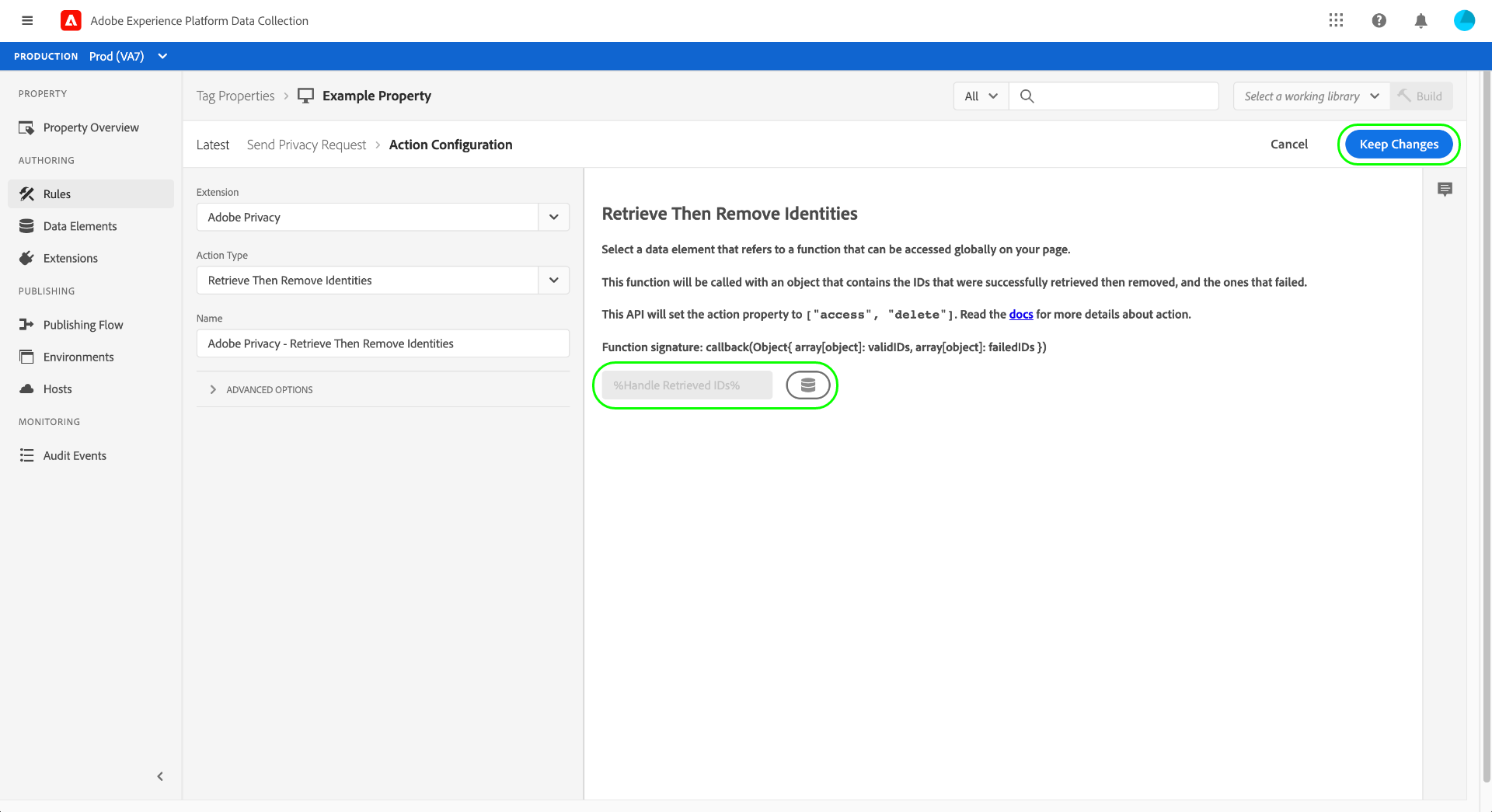Open the help question mark icon
Image resolution: width=1492 pixels, height=812 pixels.
pos(1379,21)
